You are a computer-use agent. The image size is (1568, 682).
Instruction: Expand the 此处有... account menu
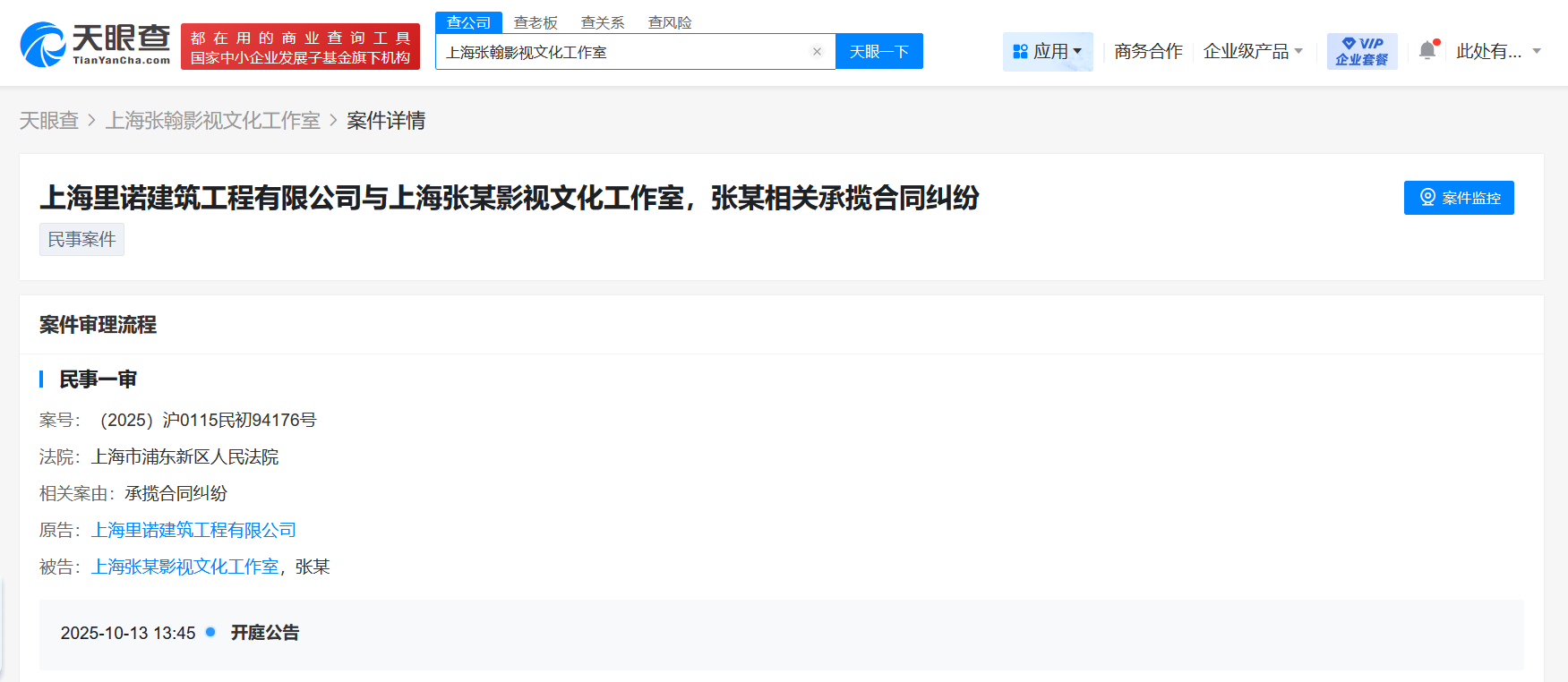click(1498, 51)
